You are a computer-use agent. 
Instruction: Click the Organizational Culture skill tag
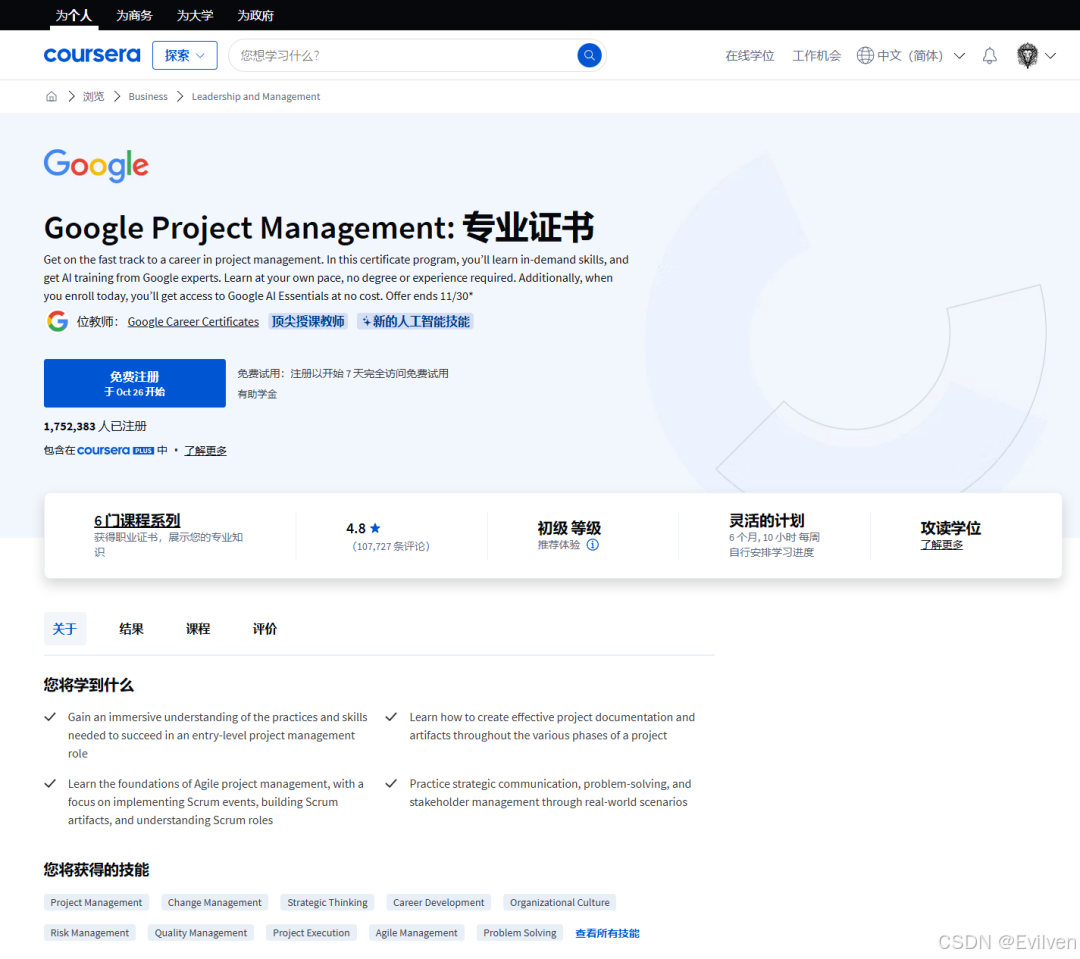pyautogui.click(x=559, y=903)
